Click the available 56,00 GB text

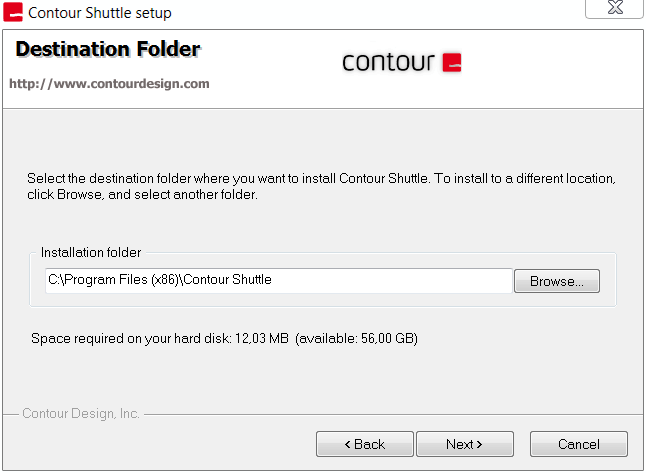click(x=356, y=338)
